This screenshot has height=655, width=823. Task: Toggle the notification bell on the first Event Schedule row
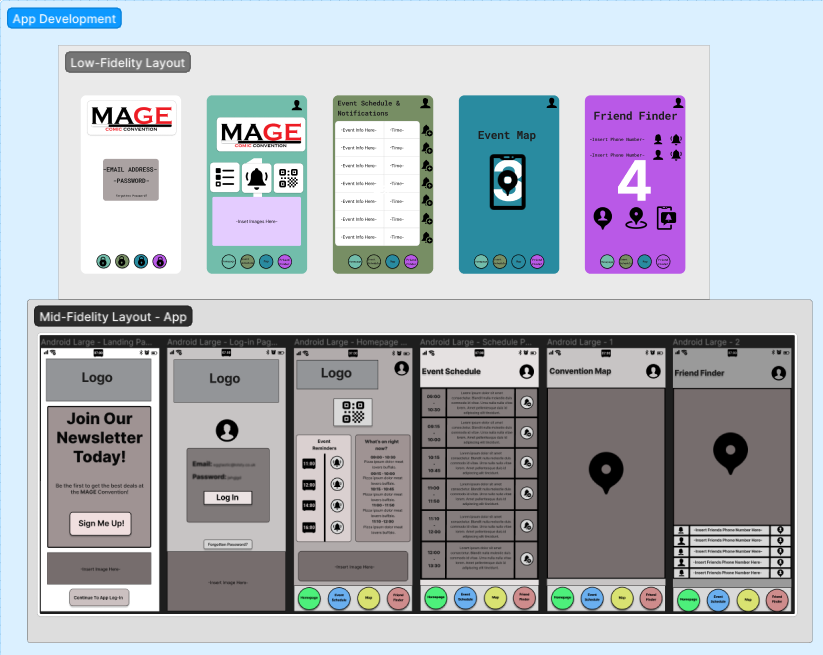tap(527, 402)
